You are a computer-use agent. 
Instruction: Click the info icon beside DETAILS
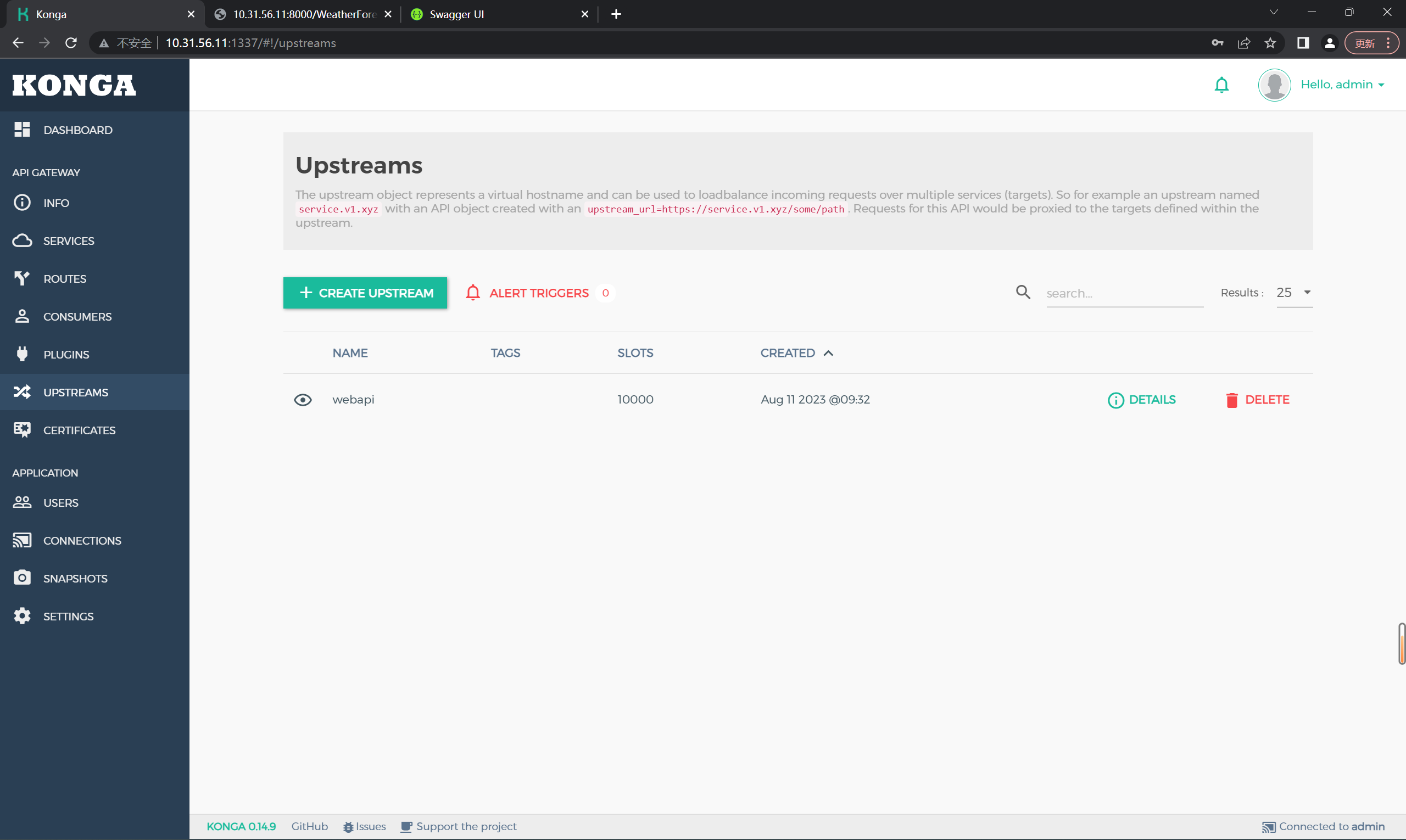click(x=1115, y=400)
